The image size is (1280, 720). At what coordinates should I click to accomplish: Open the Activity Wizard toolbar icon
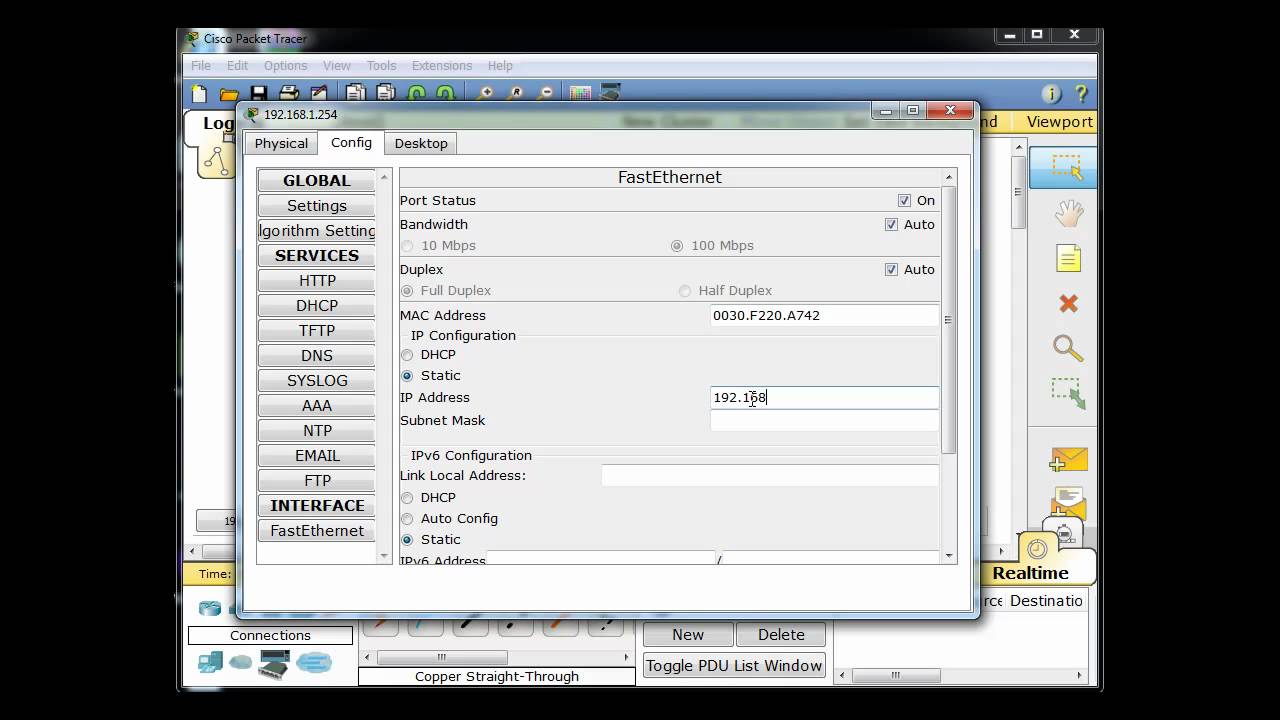pos(318,94)
